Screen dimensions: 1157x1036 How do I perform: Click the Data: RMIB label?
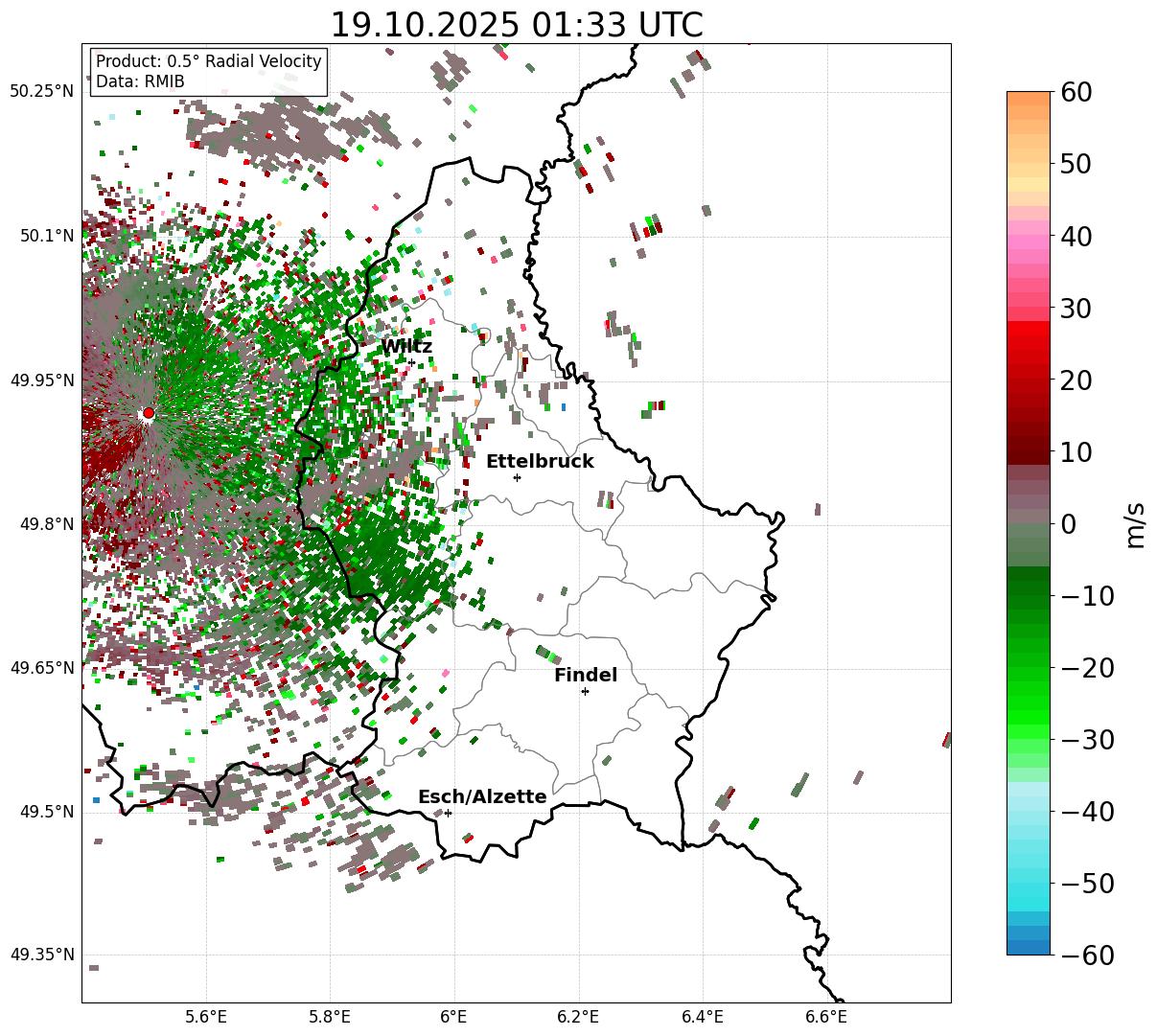click(140, 81)
